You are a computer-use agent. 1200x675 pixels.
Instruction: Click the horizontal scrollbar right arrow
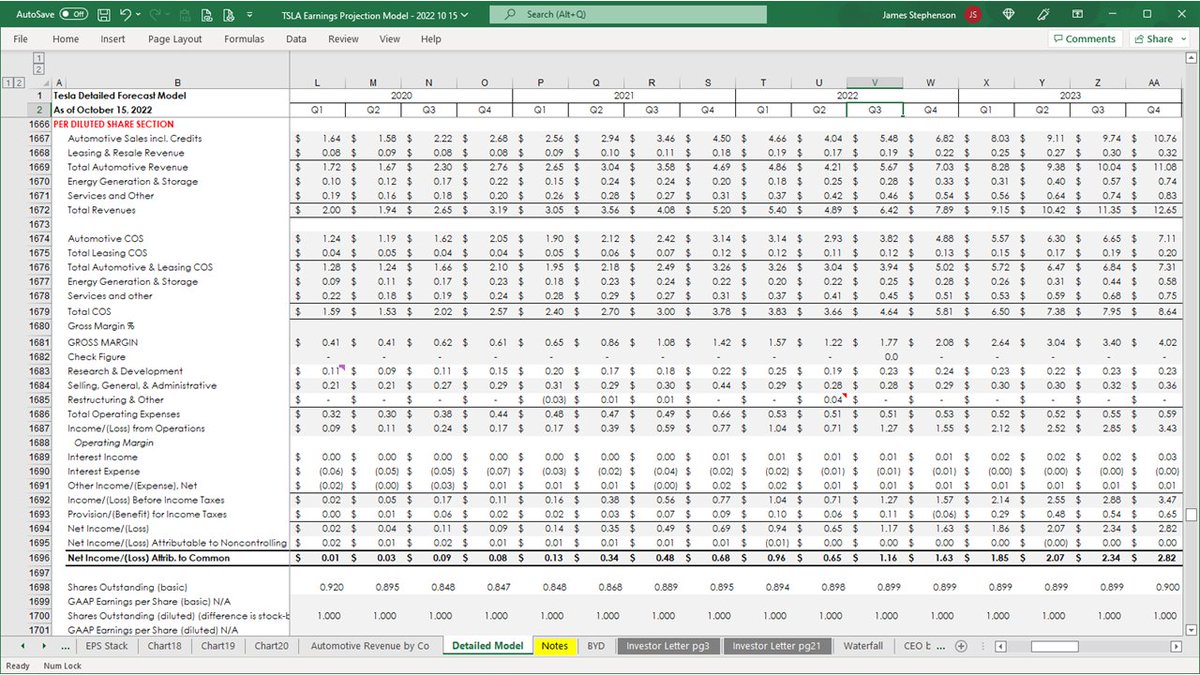(x=1175, y=646)
